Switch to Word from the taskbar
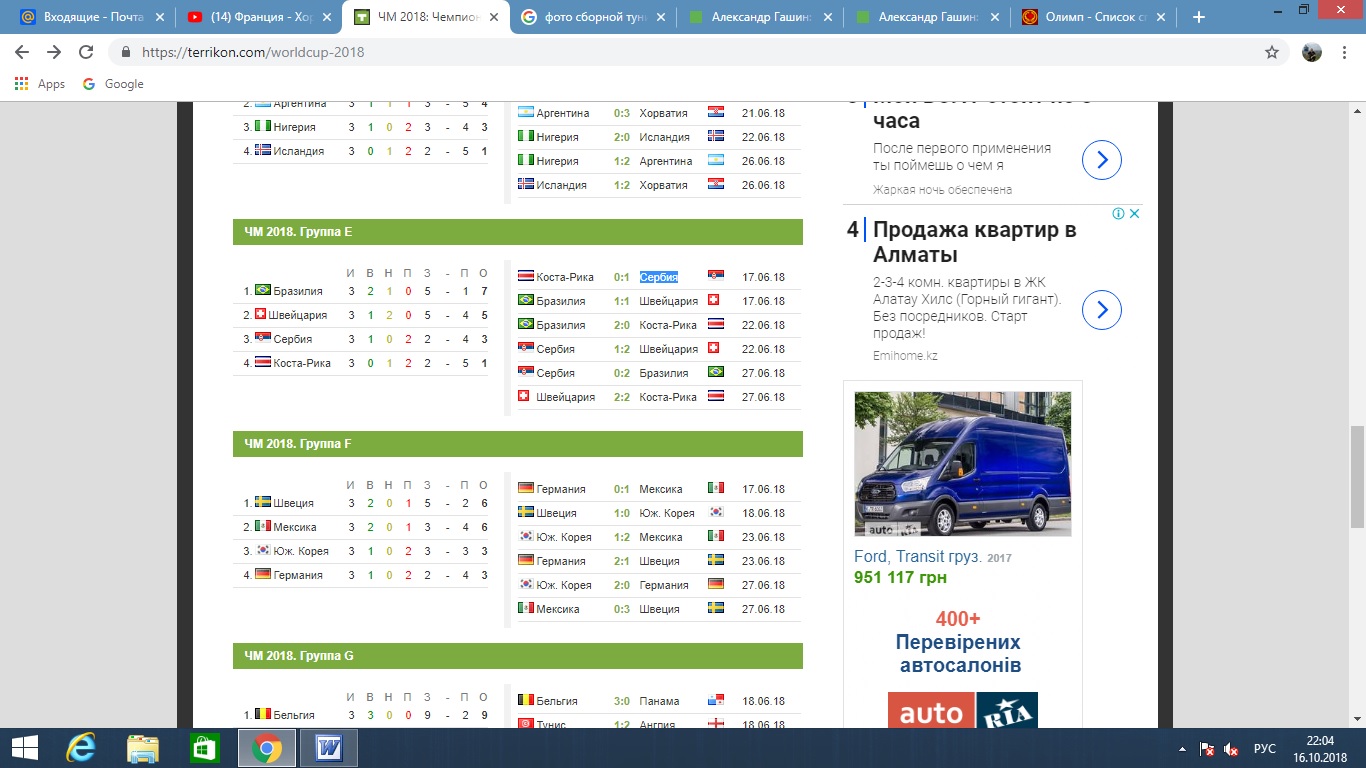Image resolution: width=1366 pixels, height=768 pixels. coord(329,748)
